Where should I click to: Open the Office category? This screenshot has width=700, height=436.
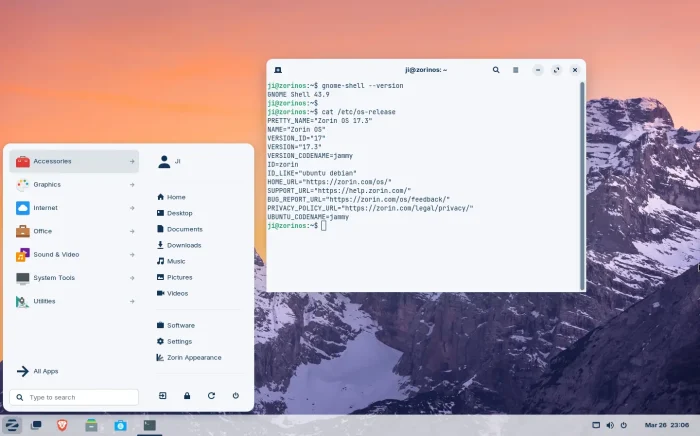point(74,231)
